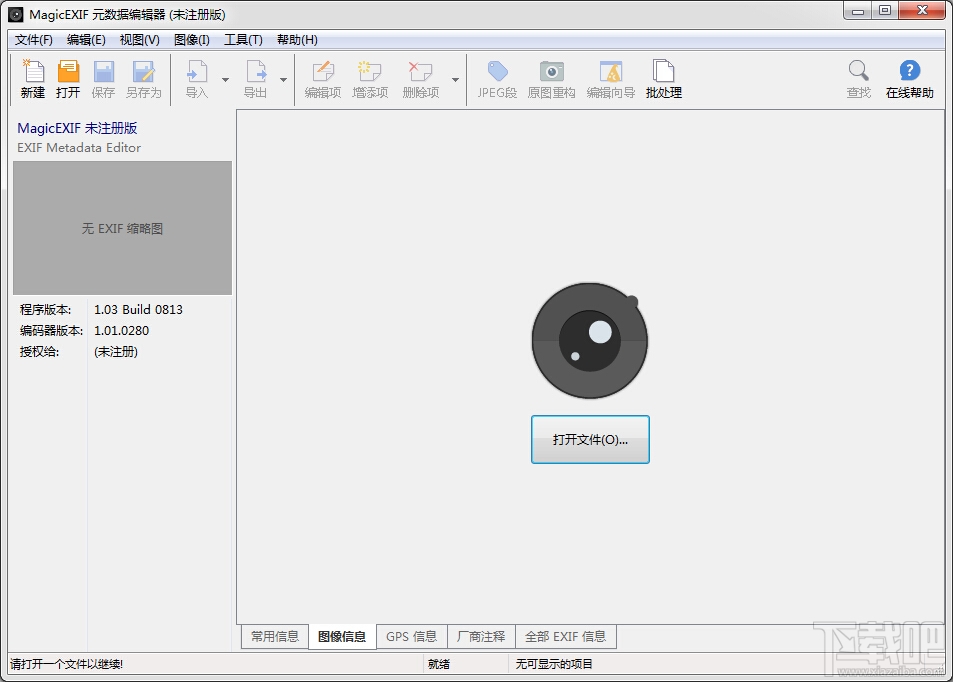The width and height of the screenshot is (953, 682).
Task: Switch to the 常用信息 tab
Action: (275, 636)
